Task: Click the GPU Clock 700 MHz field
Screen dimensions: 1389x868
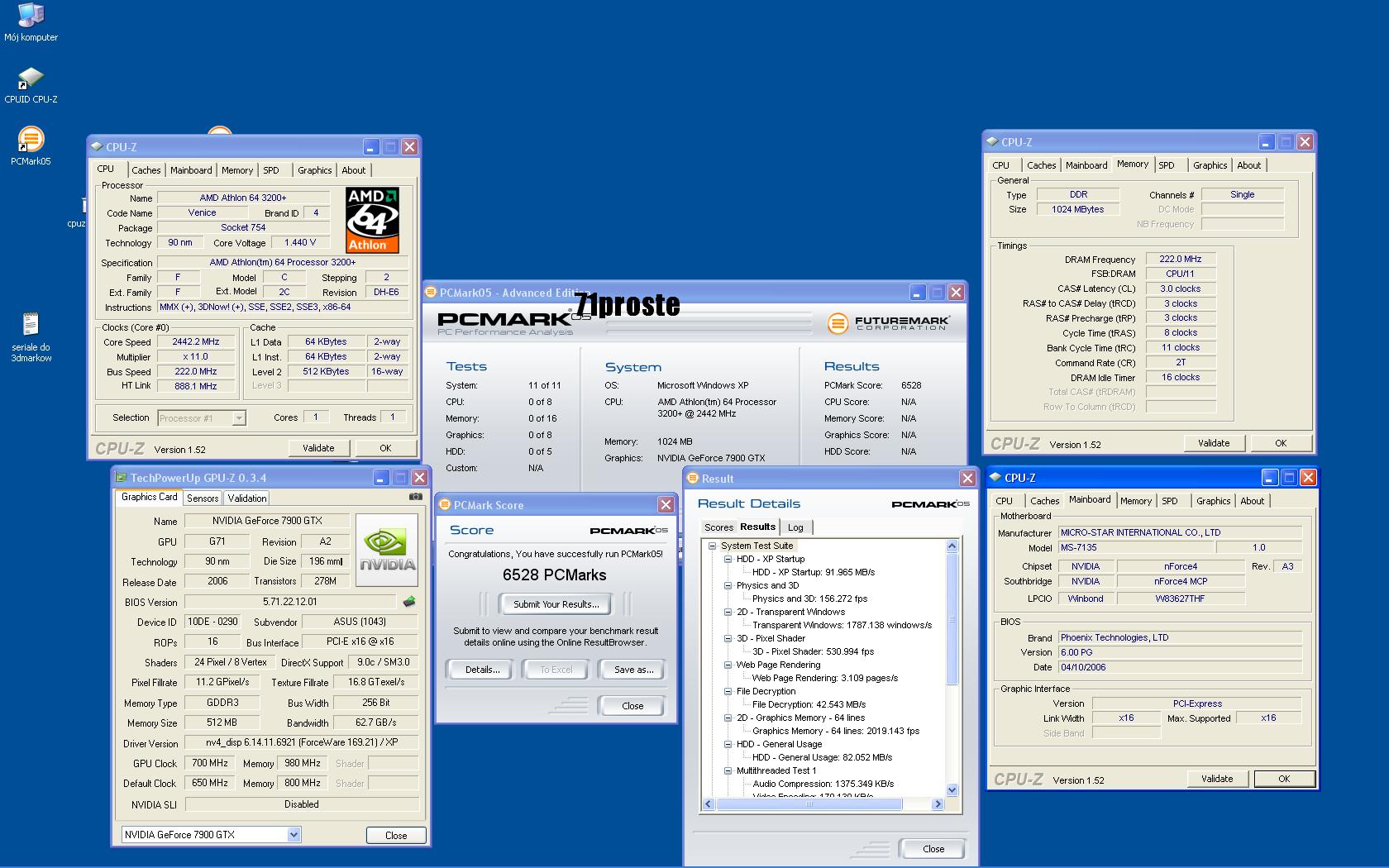Action: (x=210, y=763)
